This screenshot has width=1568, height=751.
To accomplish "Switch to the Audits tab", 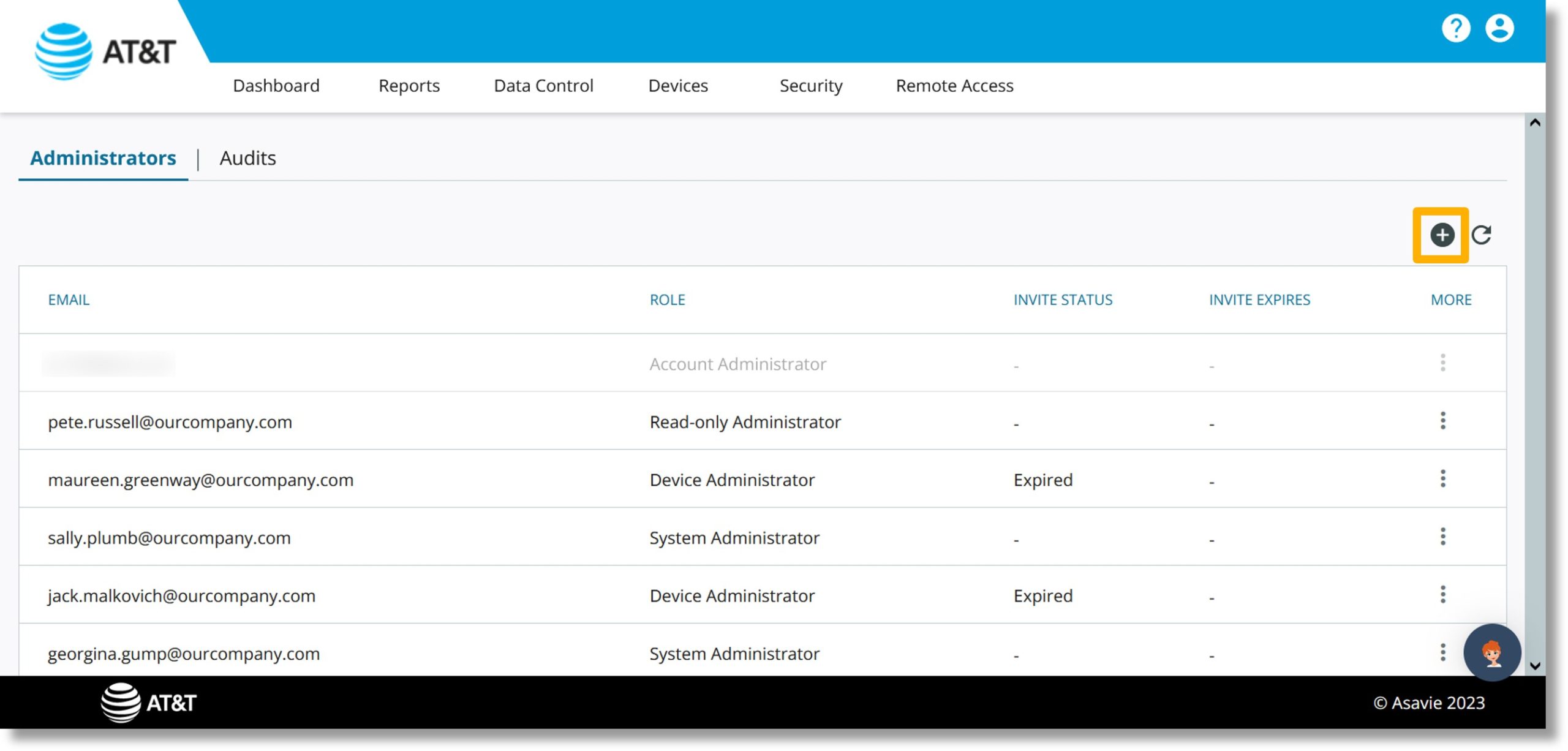I will pos(248,157).
